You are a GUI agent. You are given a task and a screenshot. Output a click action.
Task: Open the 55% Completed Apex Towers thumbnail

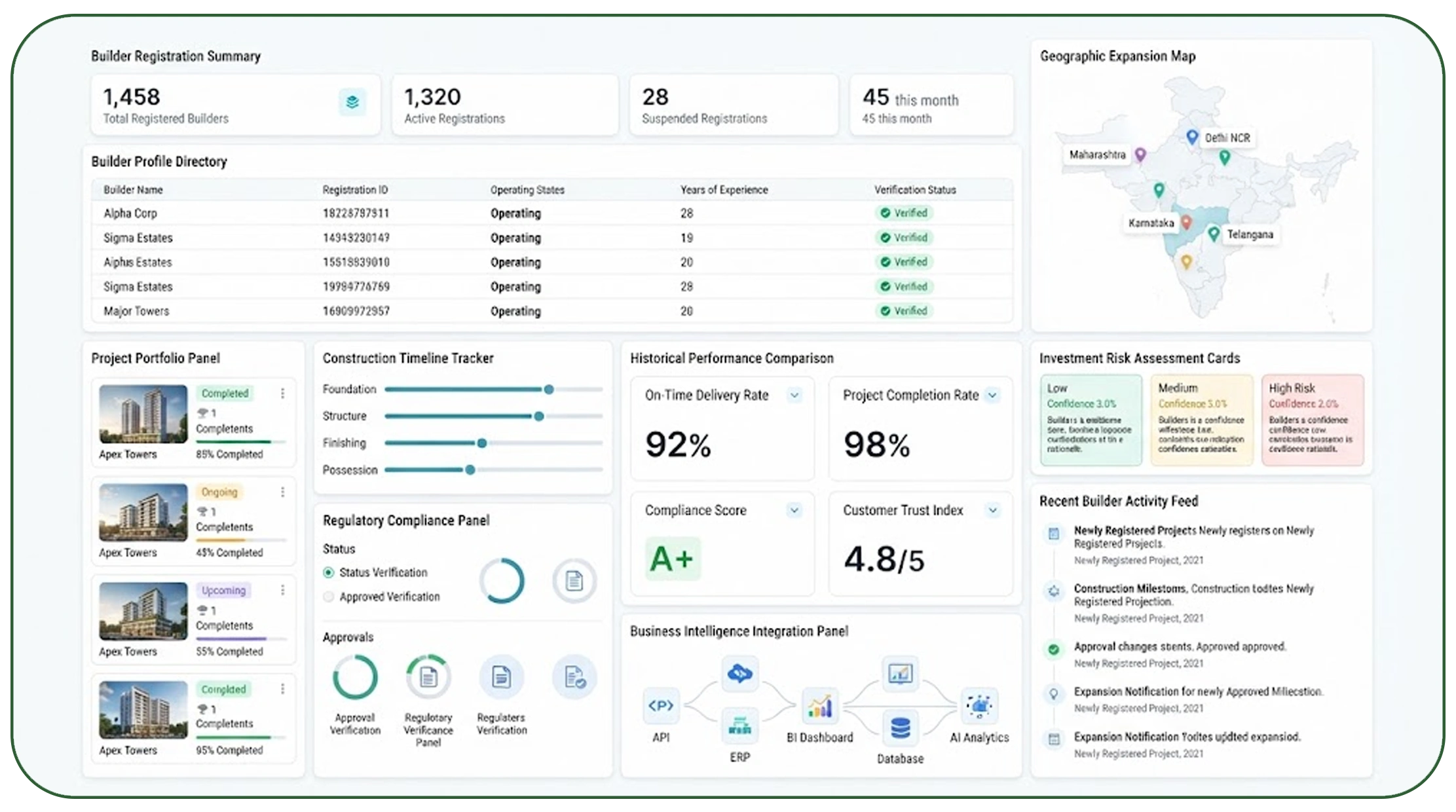(x=143, y=611)
